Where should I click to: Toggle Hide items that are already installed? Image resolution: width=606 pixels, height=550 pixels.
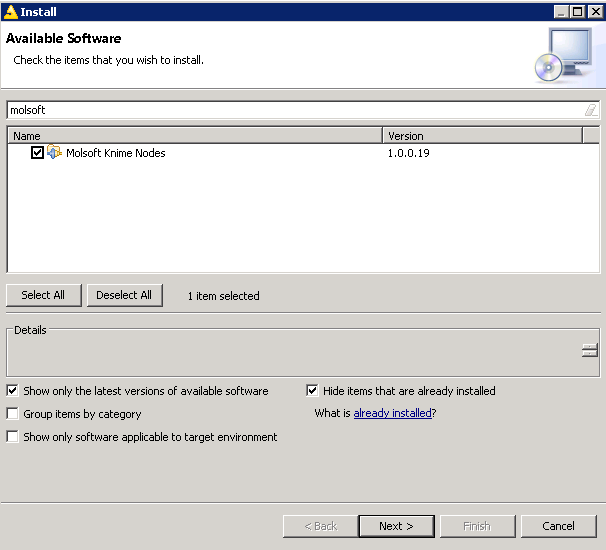click(x=313, y=391)
